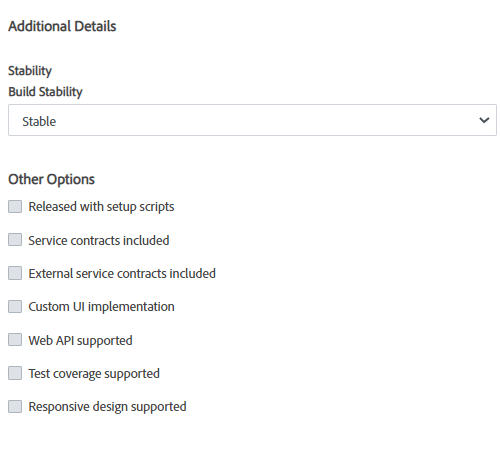Click the Additional Details heading
The image size is (501, 467).
[x=62, y=26]
